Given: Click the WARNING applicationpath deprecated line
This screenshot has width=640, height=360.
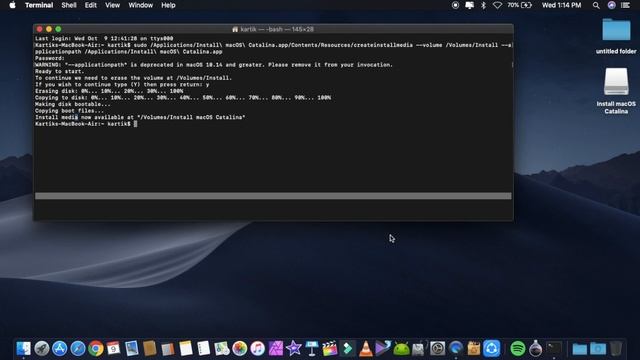Looking at the screenshot, I should coord(214,65).
